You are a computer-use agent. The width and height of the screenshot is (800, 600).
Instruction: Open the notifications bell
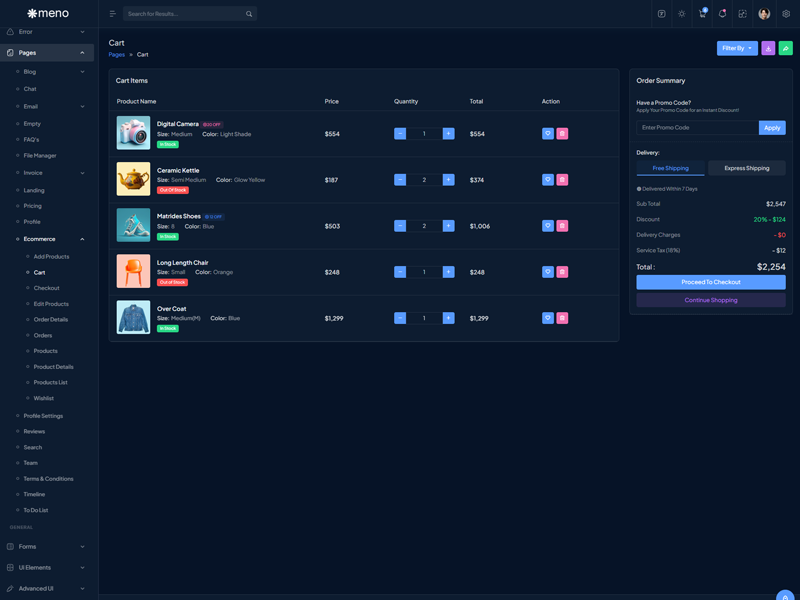722,14
